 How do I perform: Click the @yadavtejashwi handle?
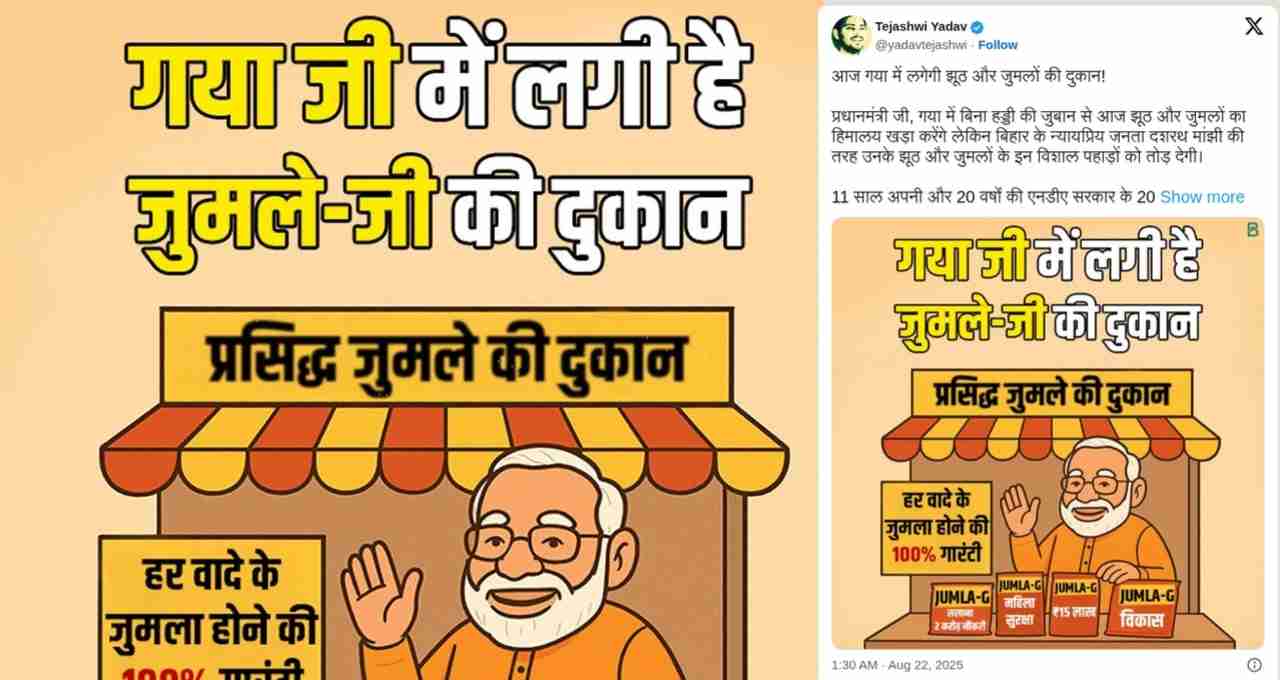tap(921, 45)
